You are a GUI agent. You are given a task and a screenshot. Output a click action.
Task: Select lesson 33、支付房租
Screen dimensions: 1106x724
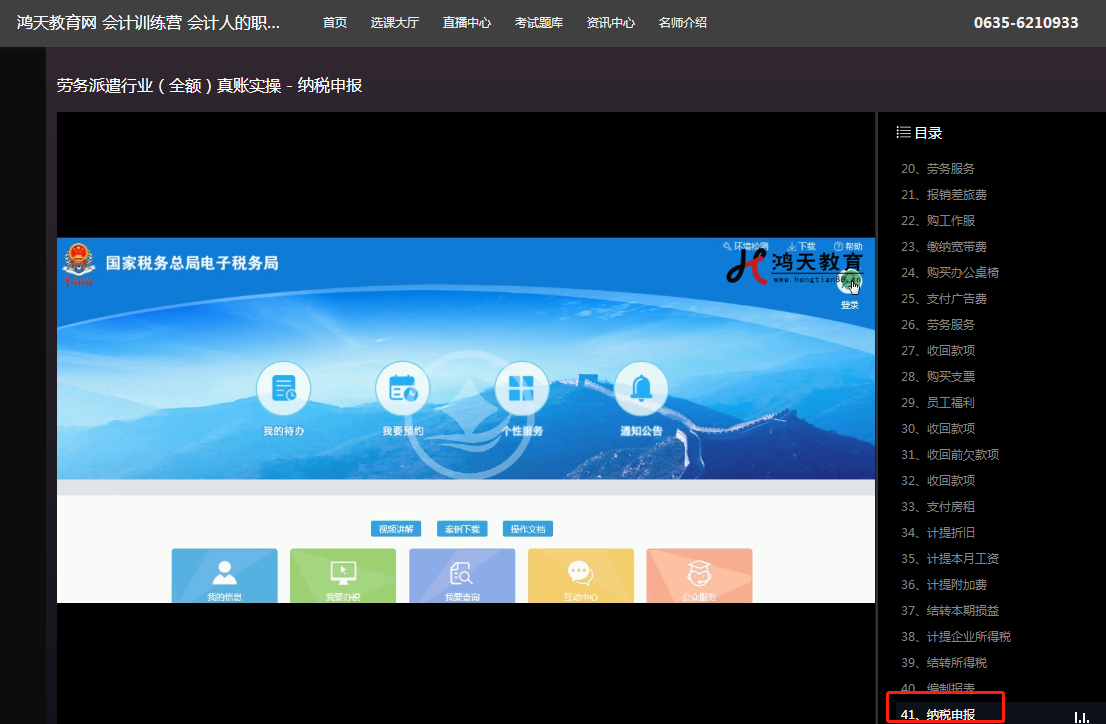pyautogui.click(x=937, y=507)
